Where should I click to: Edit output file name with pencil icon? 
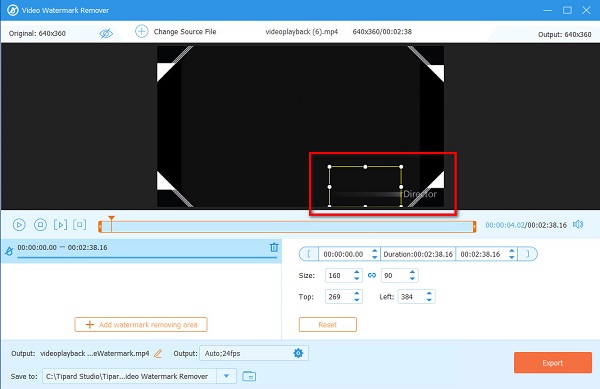click(x=158, y=353)
